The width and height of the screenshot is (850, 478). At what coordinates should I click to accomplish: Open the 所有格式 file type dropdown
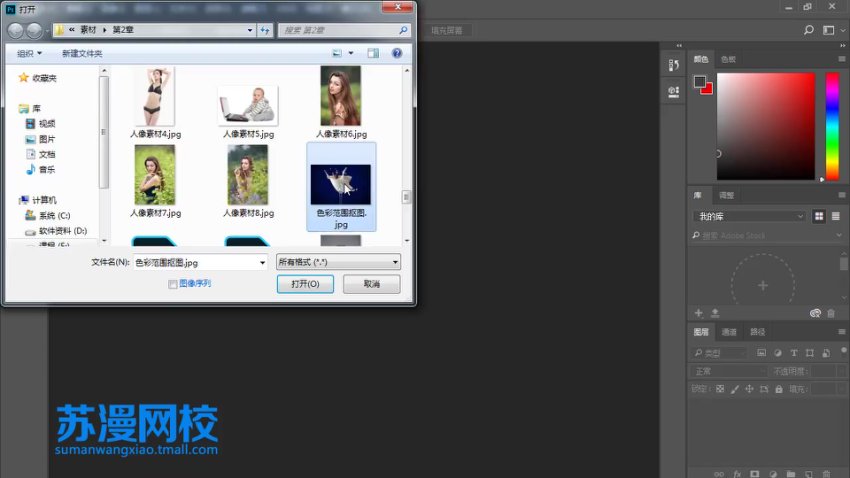(338, 262)
